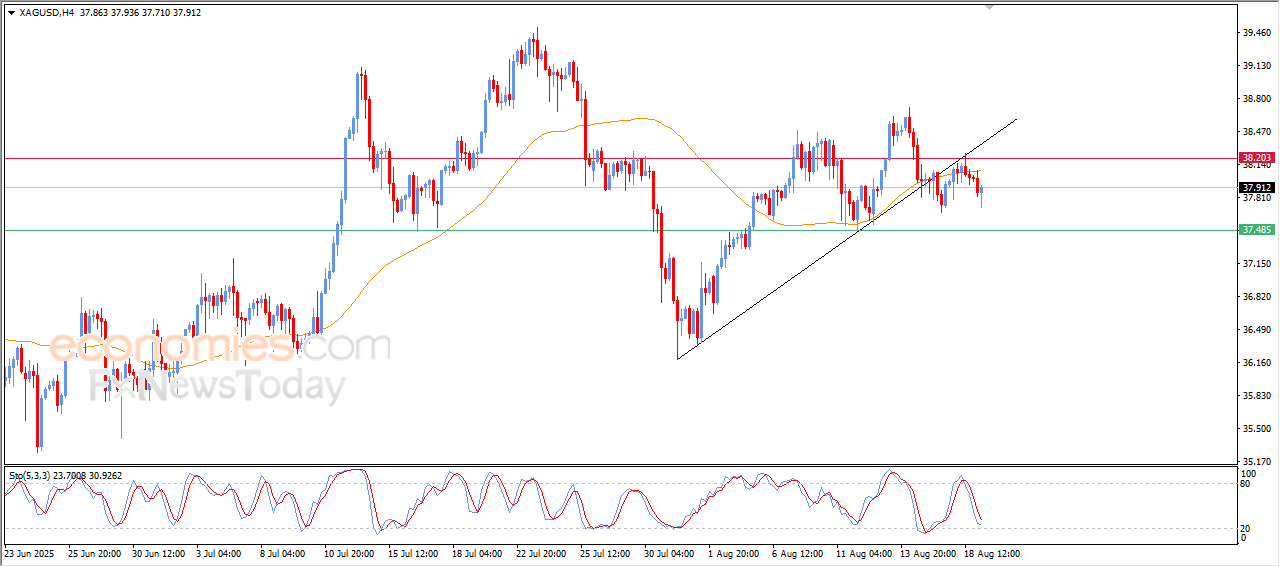This screenshot has height=567, width=1280.
Task: Click the 35.170 price axis value
Action: [1256, 462]
